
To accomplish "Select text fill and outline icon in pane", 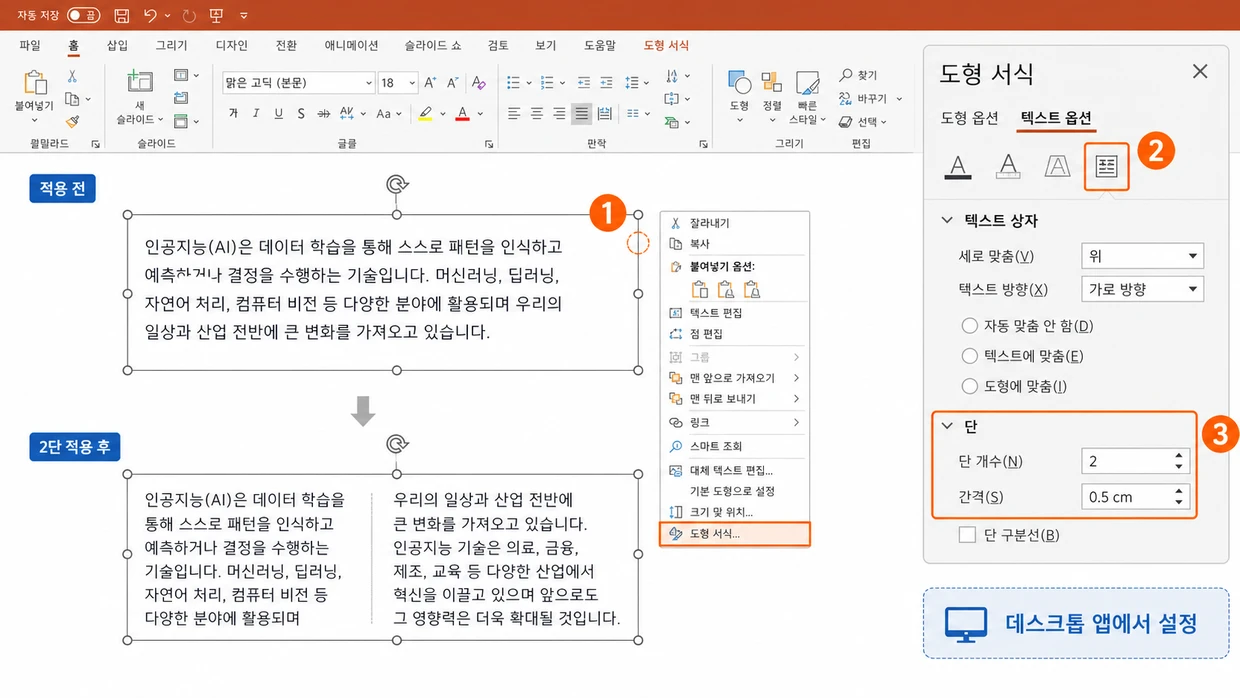I will pyautogui.click(x=958, y=166).
